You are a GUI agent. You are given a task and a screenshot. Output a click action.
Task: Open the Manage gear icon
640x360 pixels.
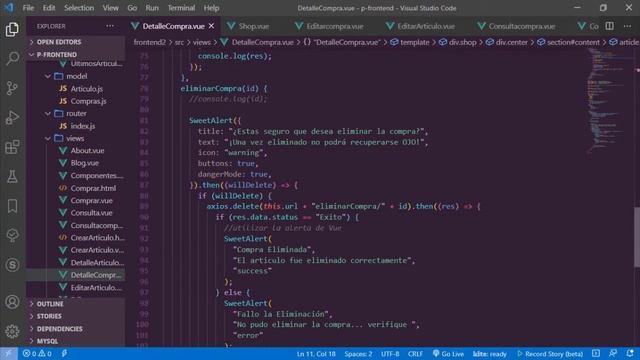(12, 331)
